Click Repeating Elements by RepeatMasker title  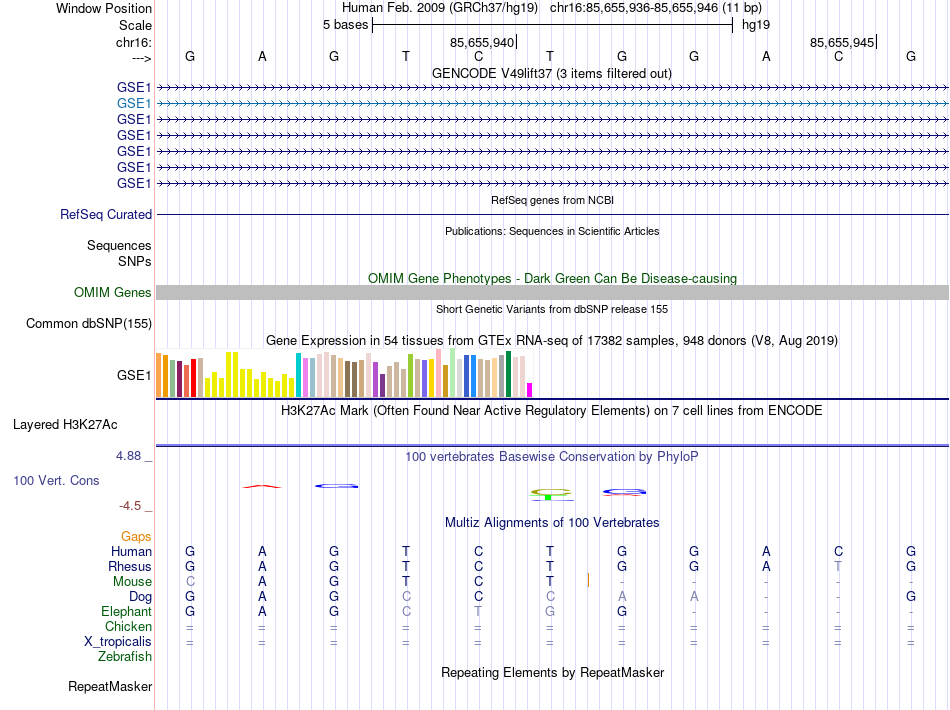(552, 672)
